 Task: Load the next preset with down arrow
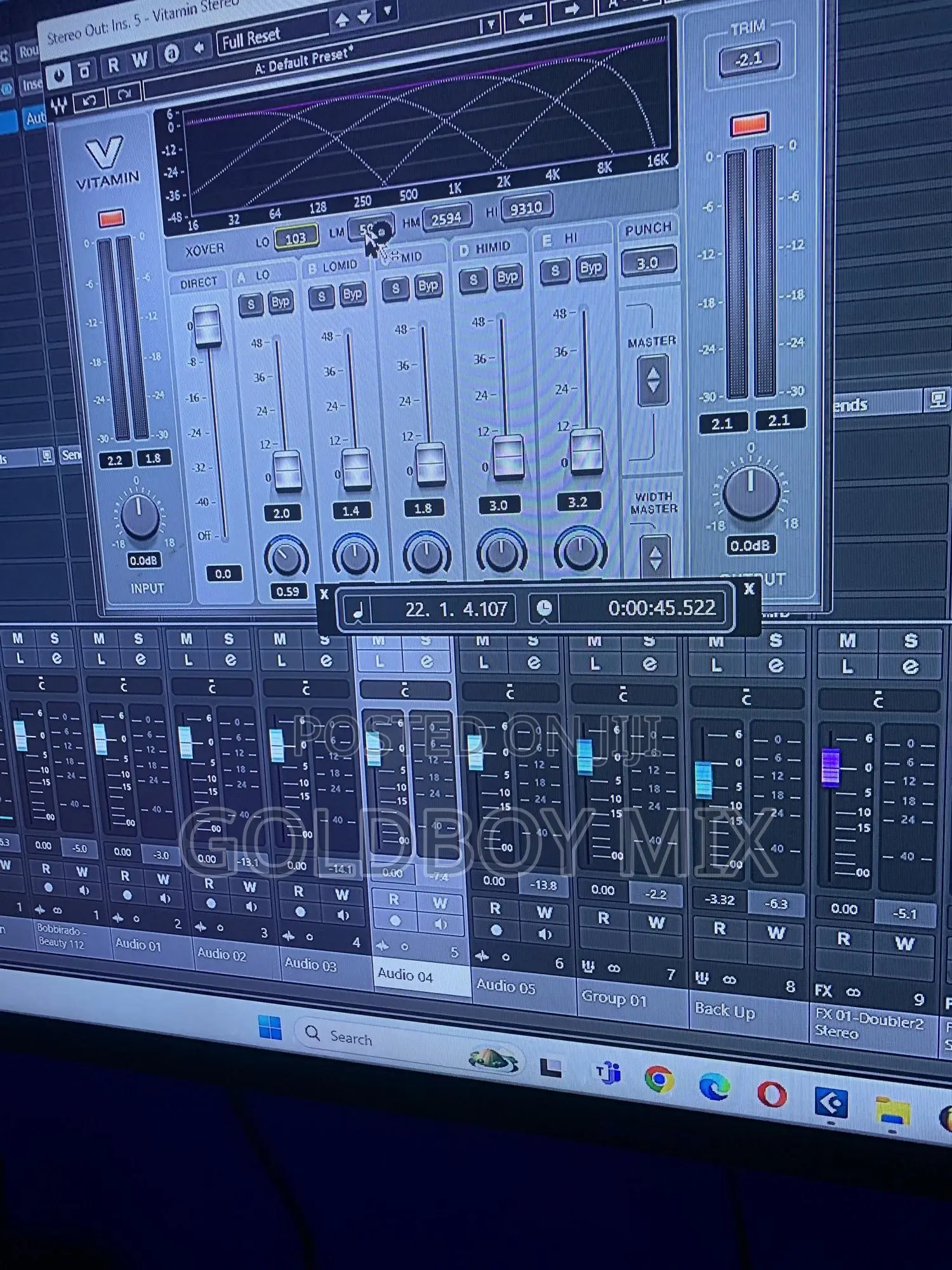(x=364, y=16)
